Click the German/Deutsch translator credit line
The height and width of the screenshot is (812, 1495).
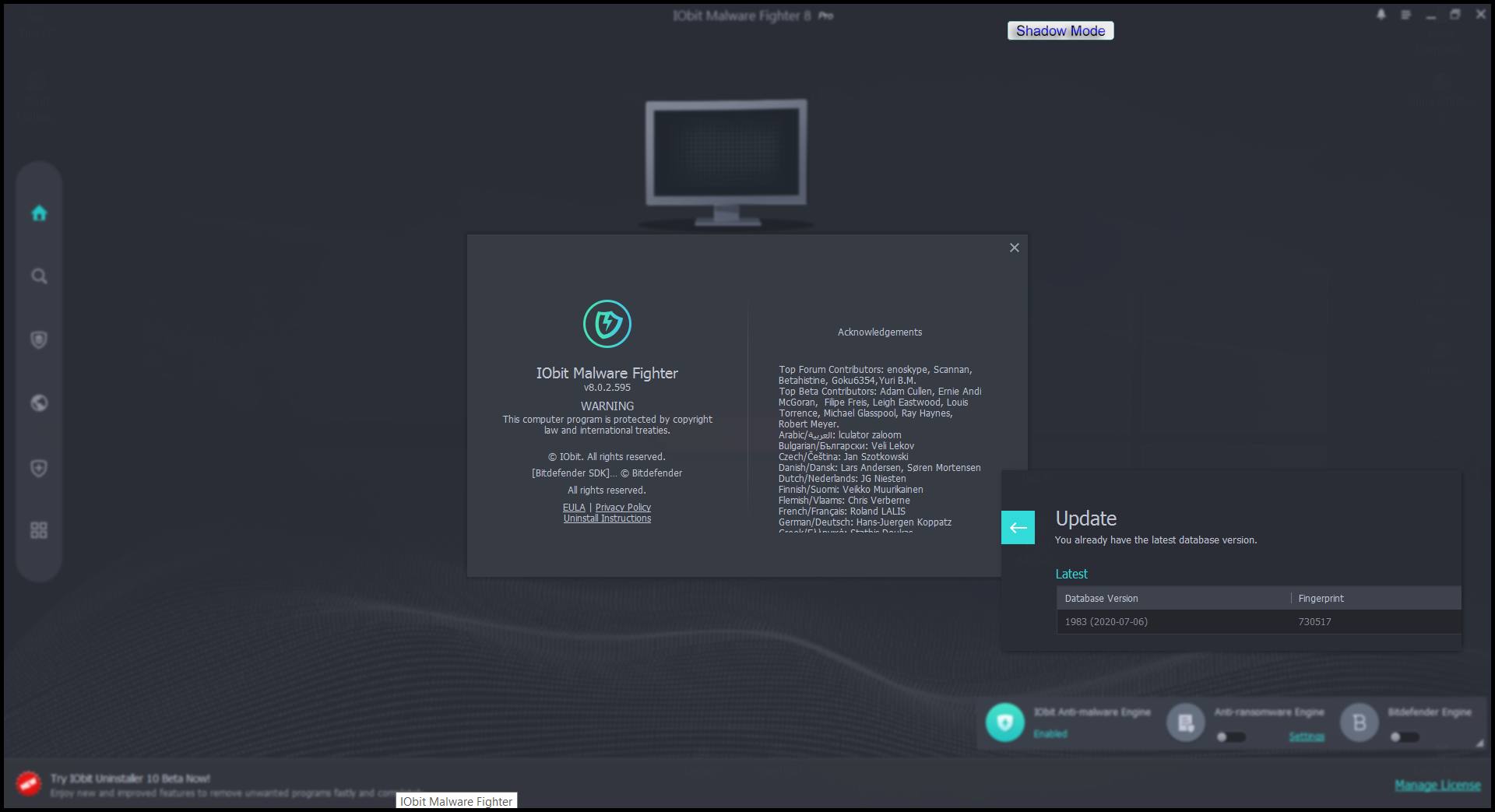point(865,522)
